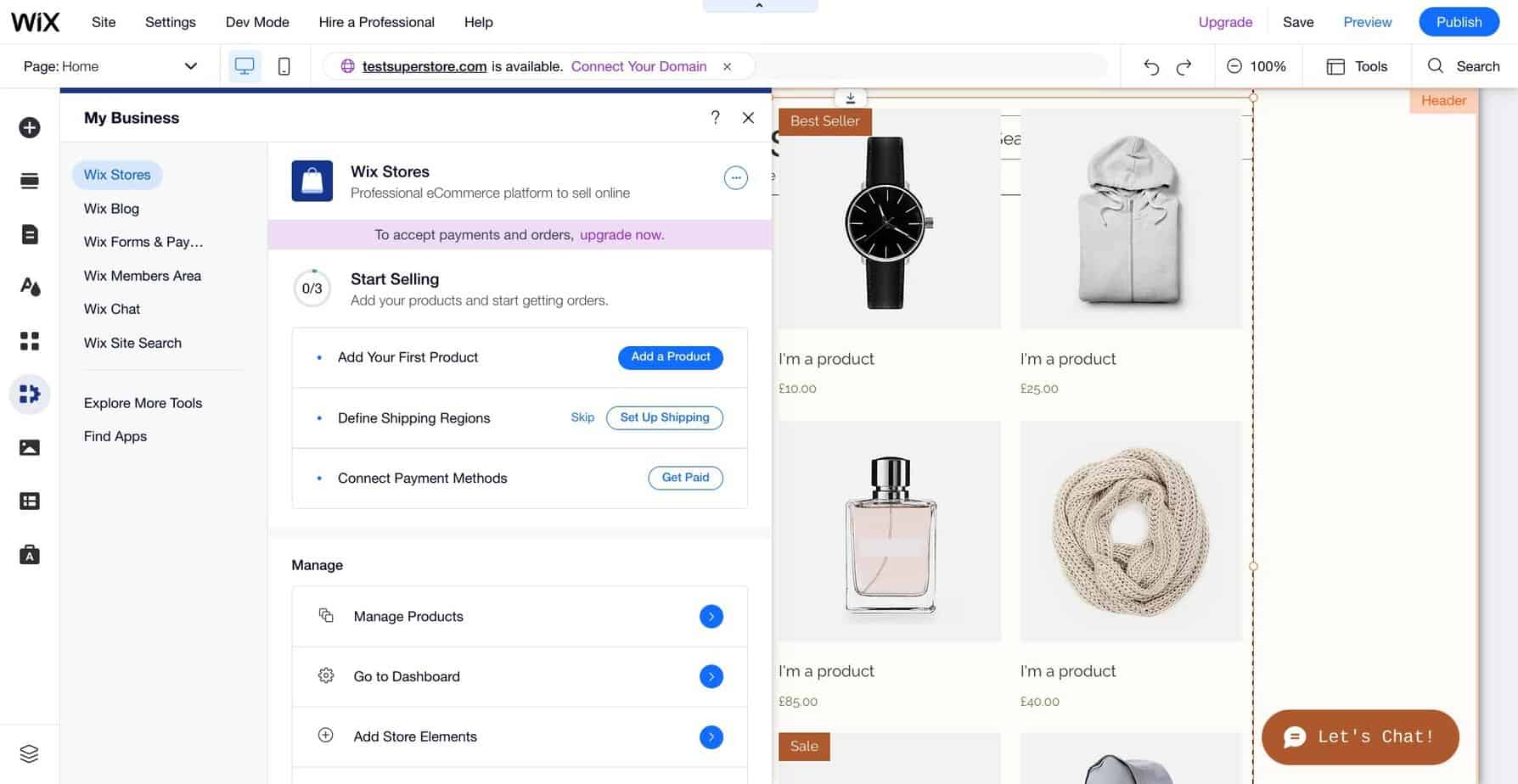This screenshot has width=1518, height=784.
Task: Switch to desktop view icon
Action: tap(245, 66)
